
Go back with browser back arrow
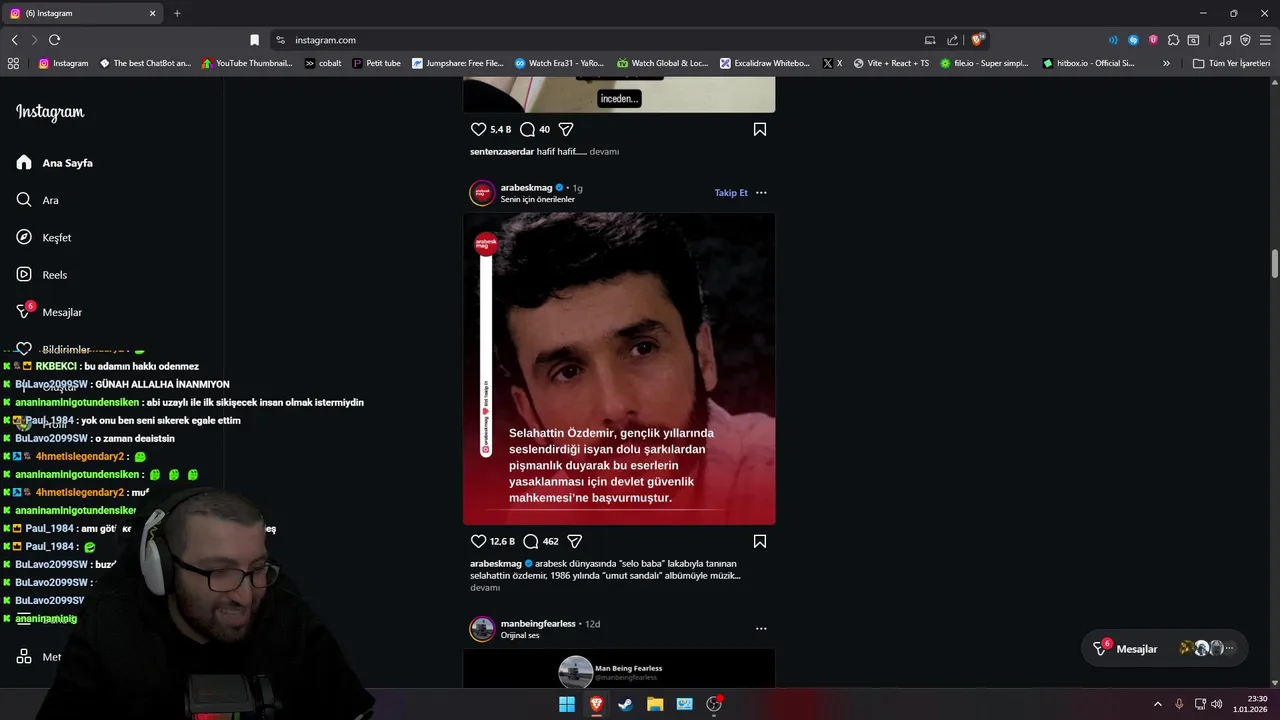[x=14, y=40]
